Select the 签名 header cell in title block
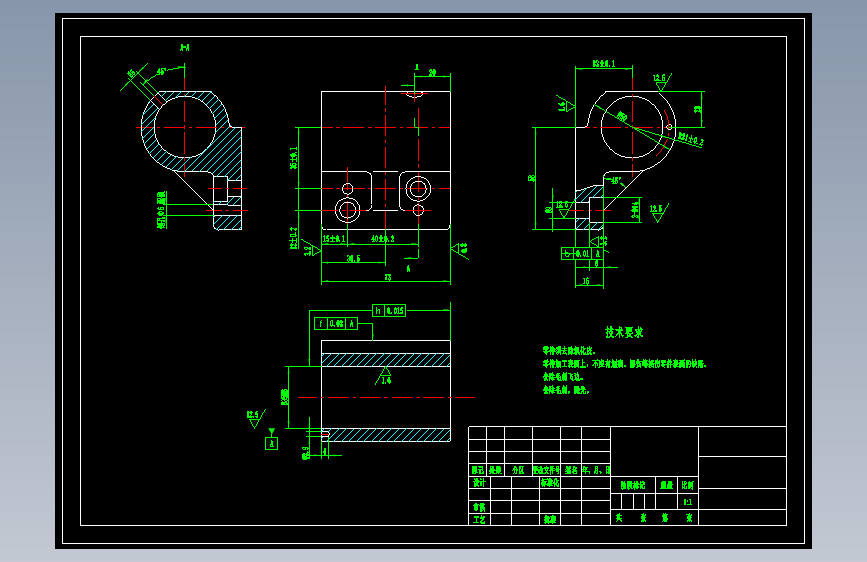867x562 pixels. click(x=571, y=470)
